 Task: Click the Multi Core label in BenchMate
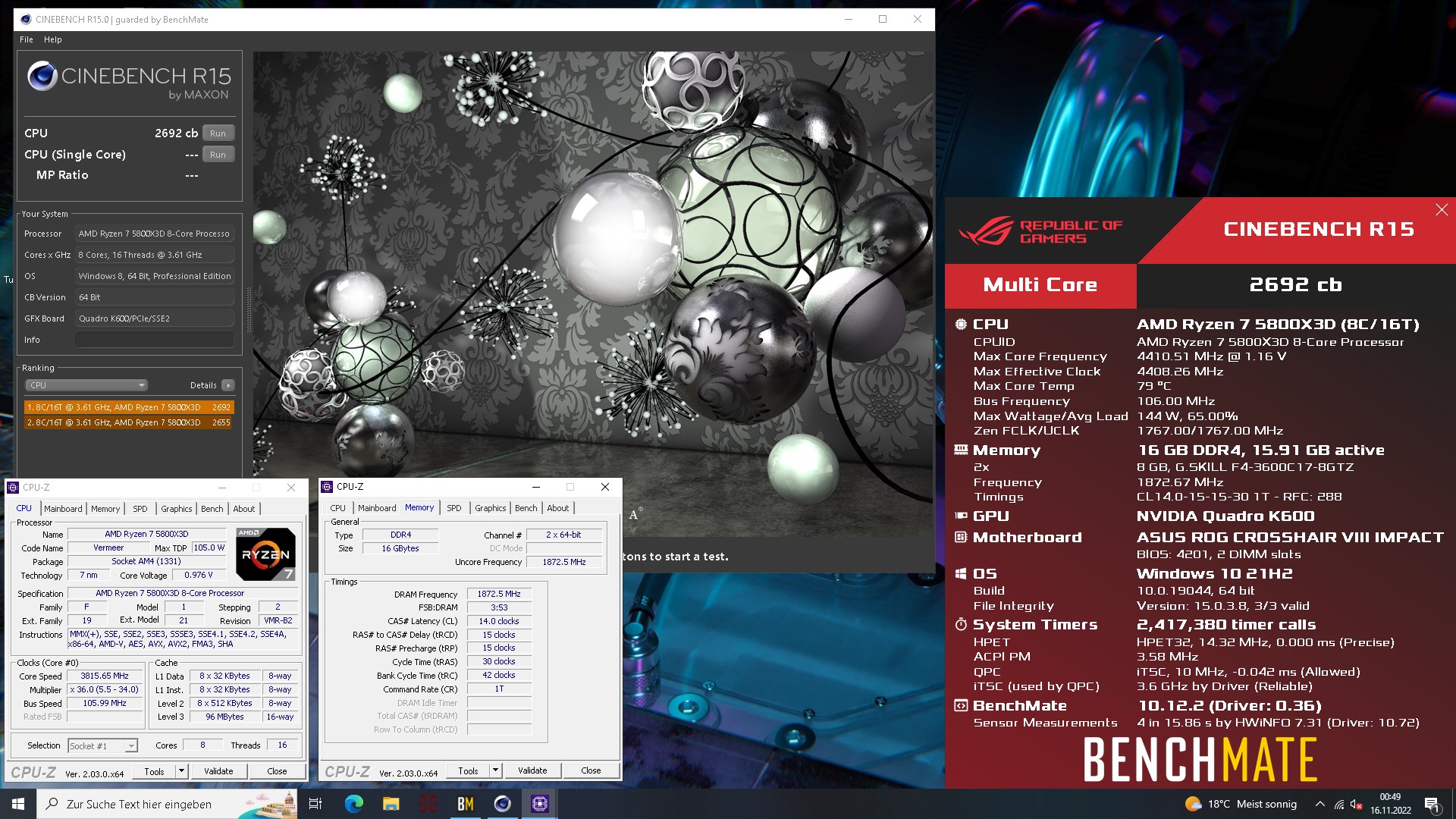click(1040, 285)
